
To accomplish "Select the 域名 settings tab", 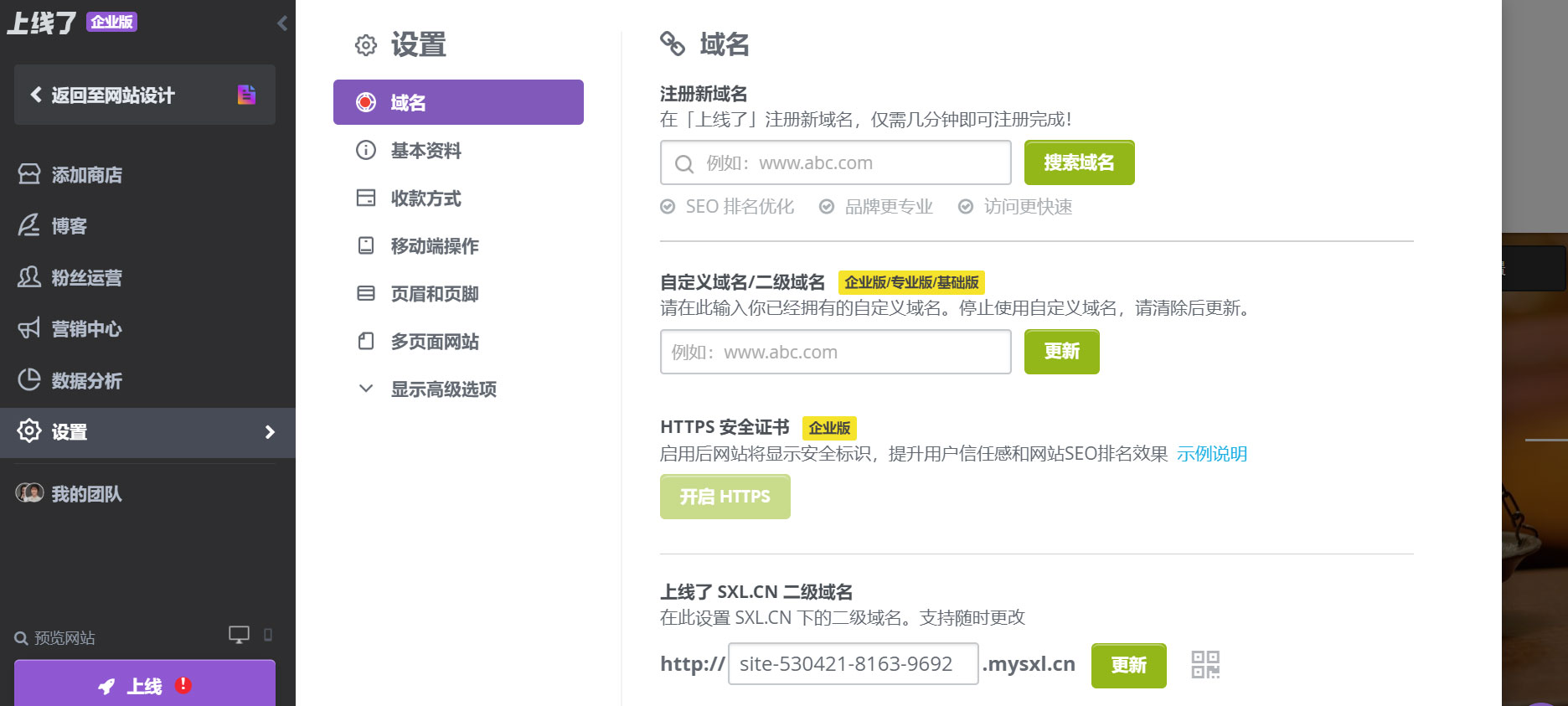I will [x=458, y=102].
